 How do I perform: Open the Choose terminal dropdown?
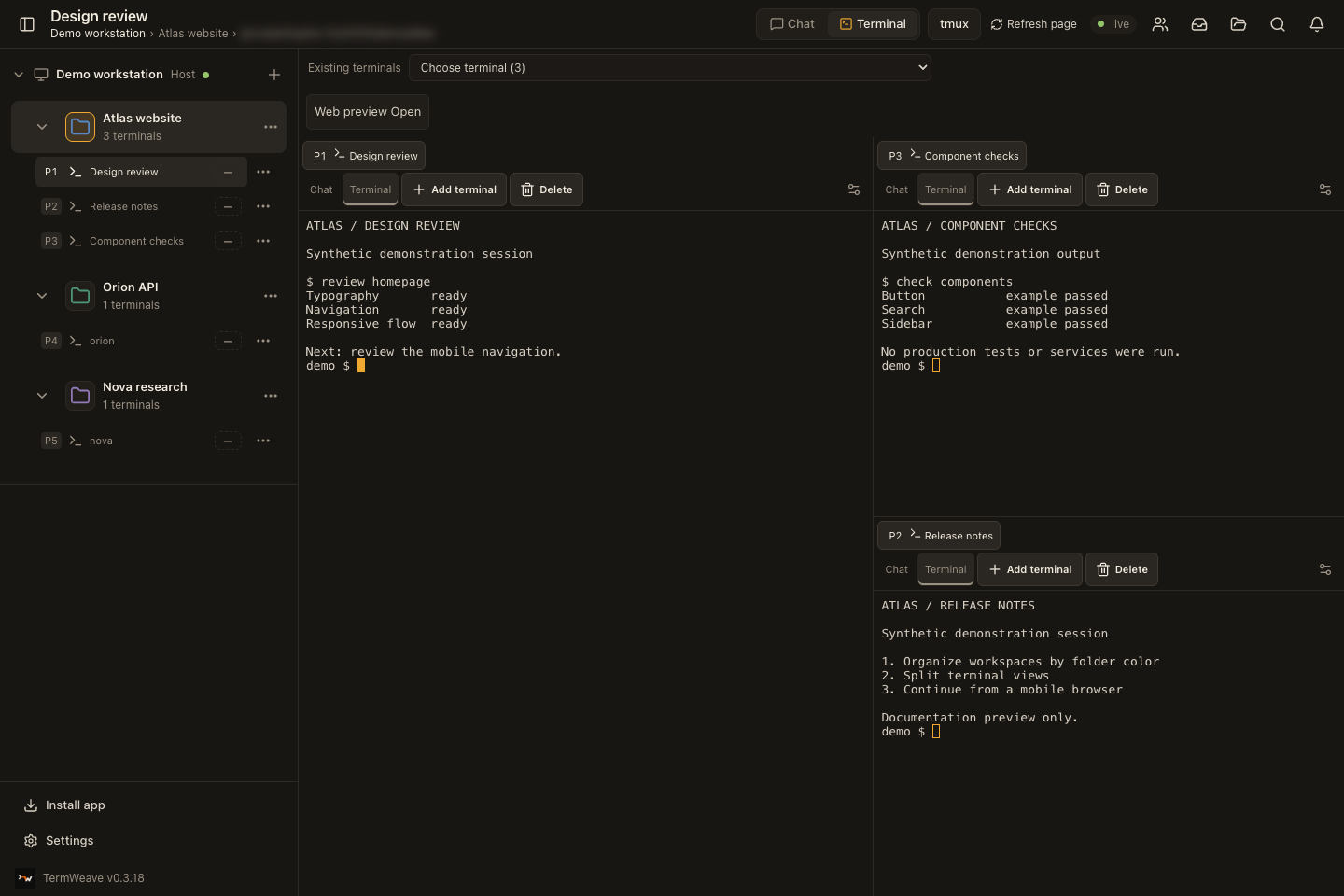point(670,67)
